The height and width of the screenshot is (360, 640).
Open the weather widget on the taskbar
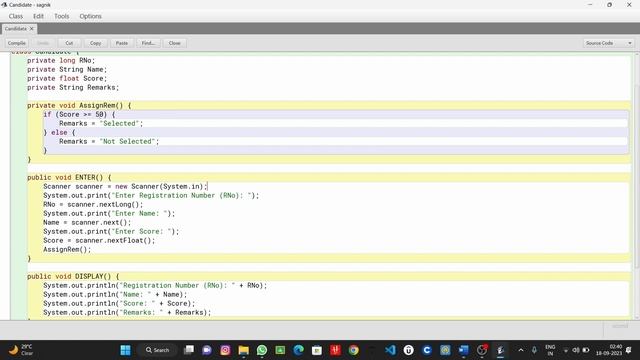[20, 350]
